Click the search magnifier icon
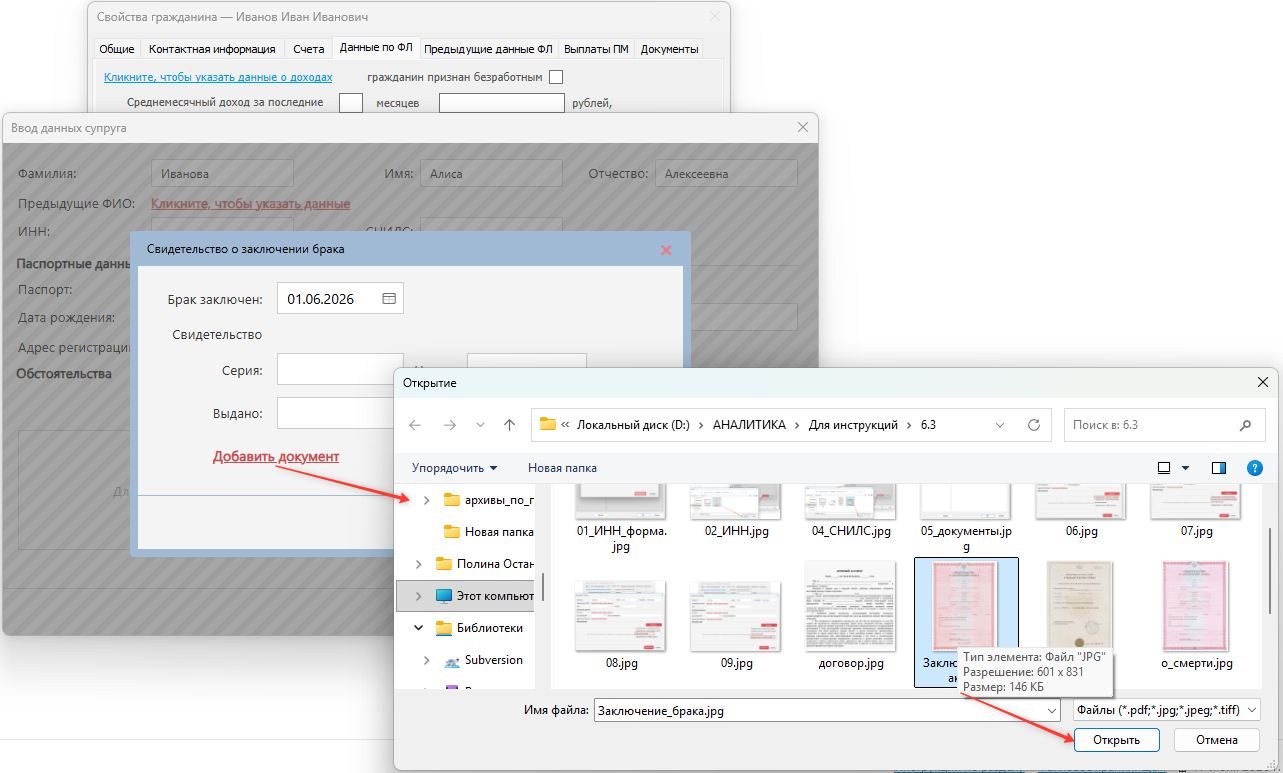1283x773 pixels. (1245, 425)
